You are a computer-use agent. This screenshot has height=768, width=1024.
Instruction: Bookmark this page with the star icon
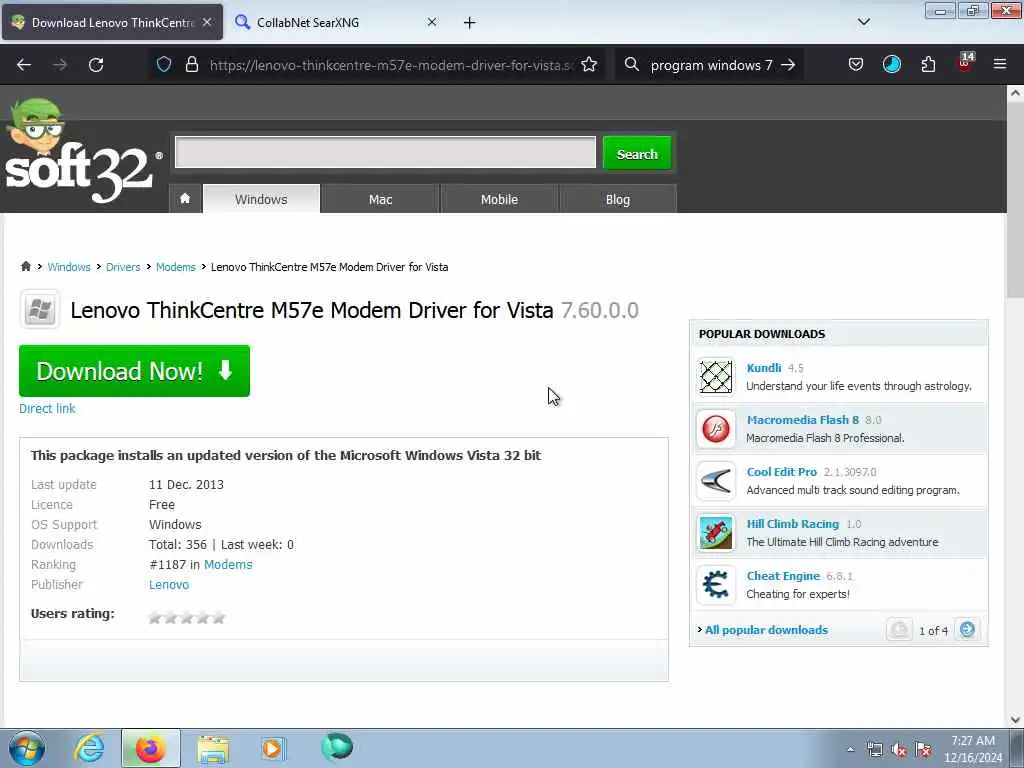click(589, 64)
